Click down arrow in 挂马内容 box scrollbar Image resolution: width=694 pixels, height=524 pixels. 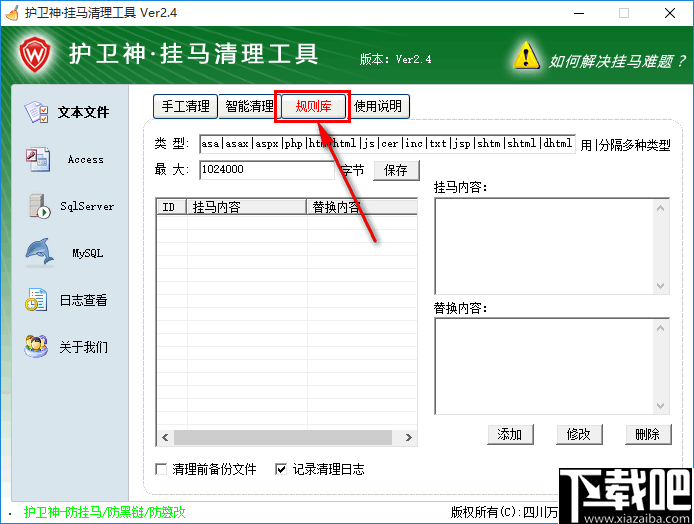click(660, 285)
